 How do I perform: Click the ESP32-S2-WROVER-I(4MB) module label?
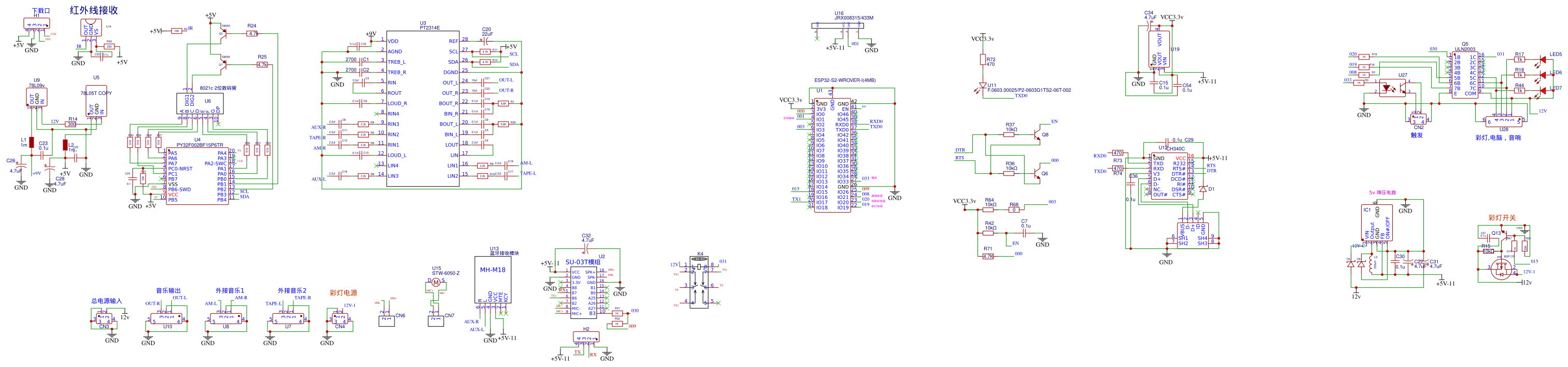pos(845,80)
